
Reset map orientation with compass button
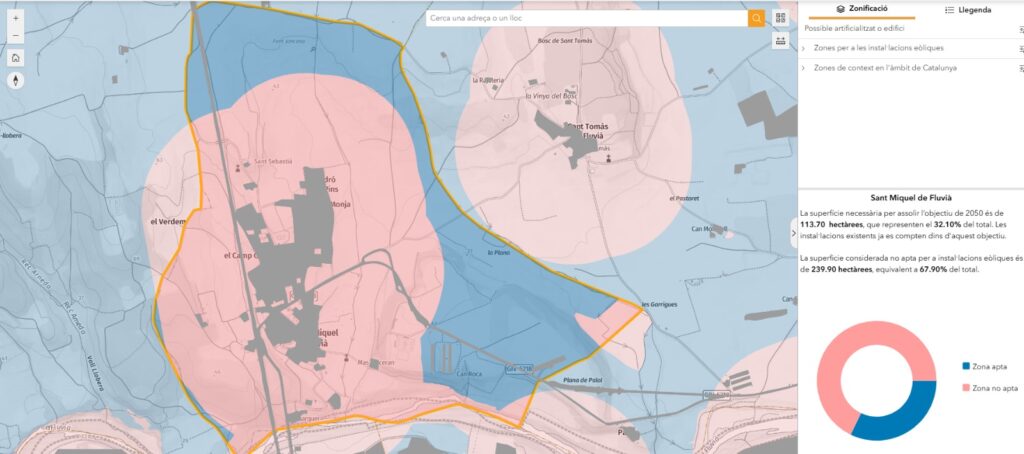pyautogui.click(x=16, y=81)
